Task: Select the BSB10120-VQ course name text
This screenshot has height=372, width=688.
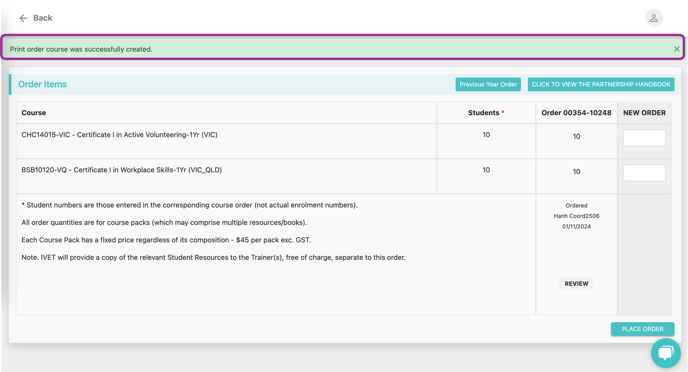Action: coord(122,170)
